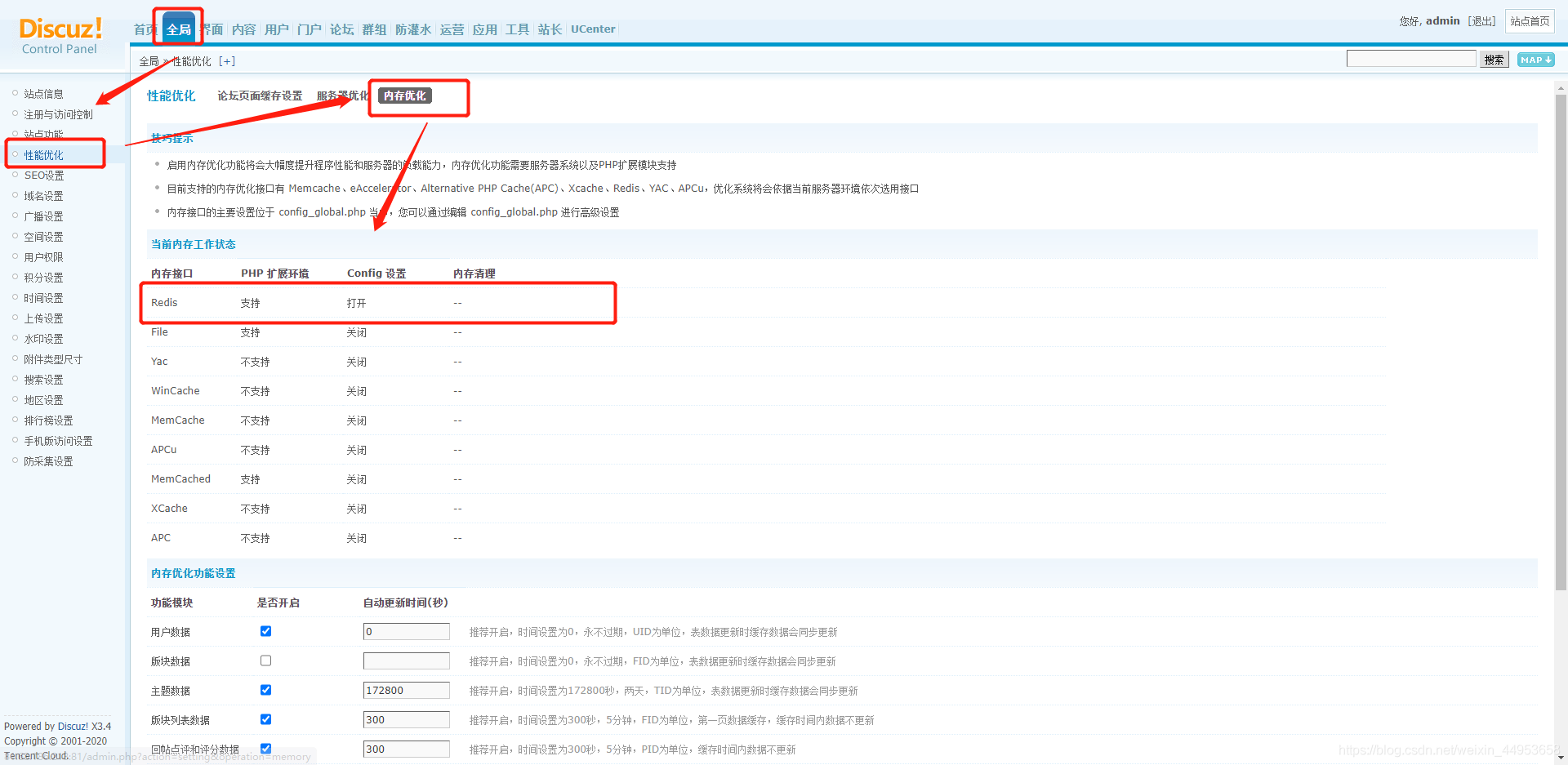Screen dimensions: 1568x765
Task: Open the 防灌水 top navigation tab
Action: coord(413,29)
